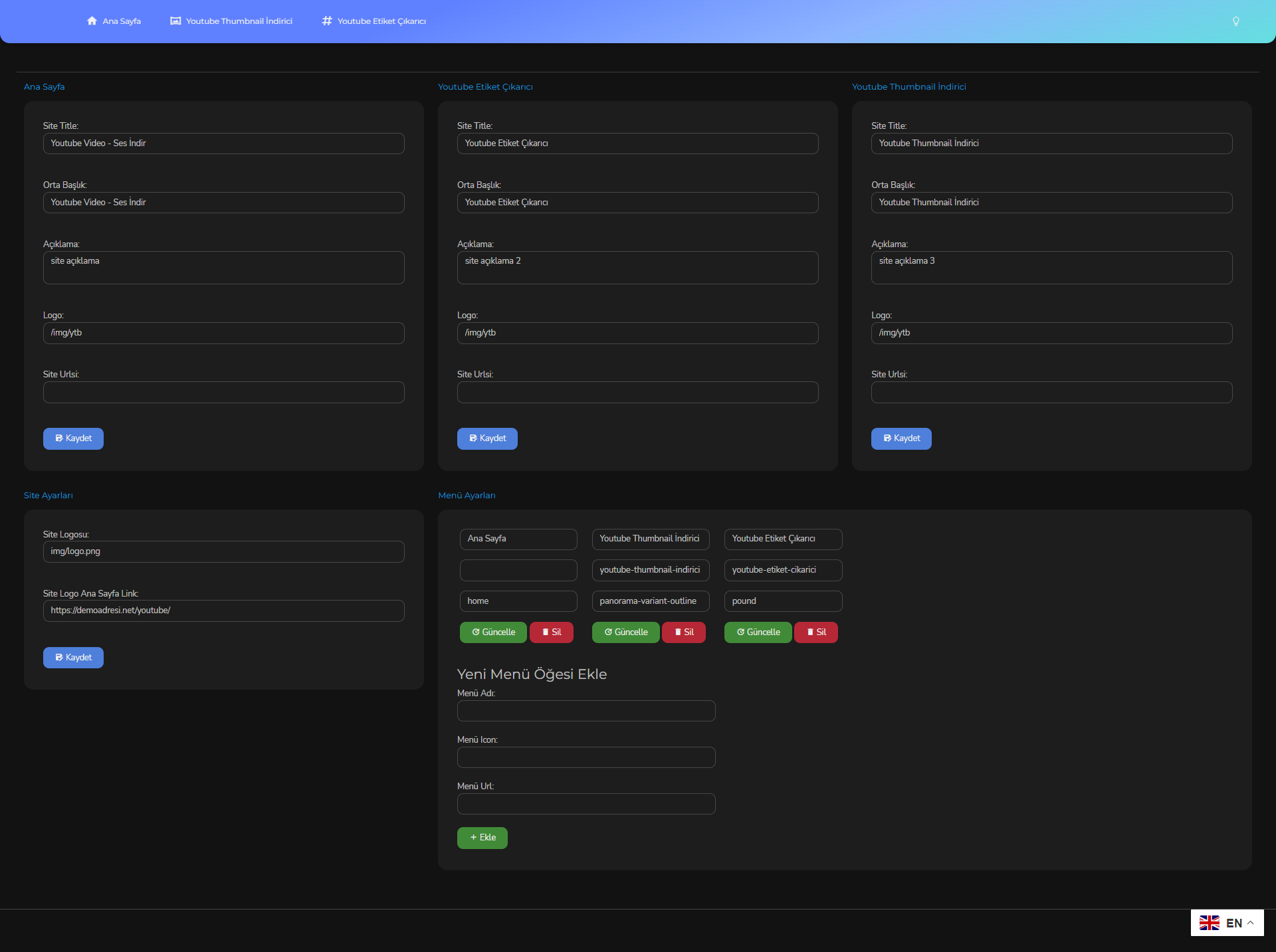Click the hashtag icon in navbar
The height and width of the screenshot is (952, 1276).
(x=327, y=21)
